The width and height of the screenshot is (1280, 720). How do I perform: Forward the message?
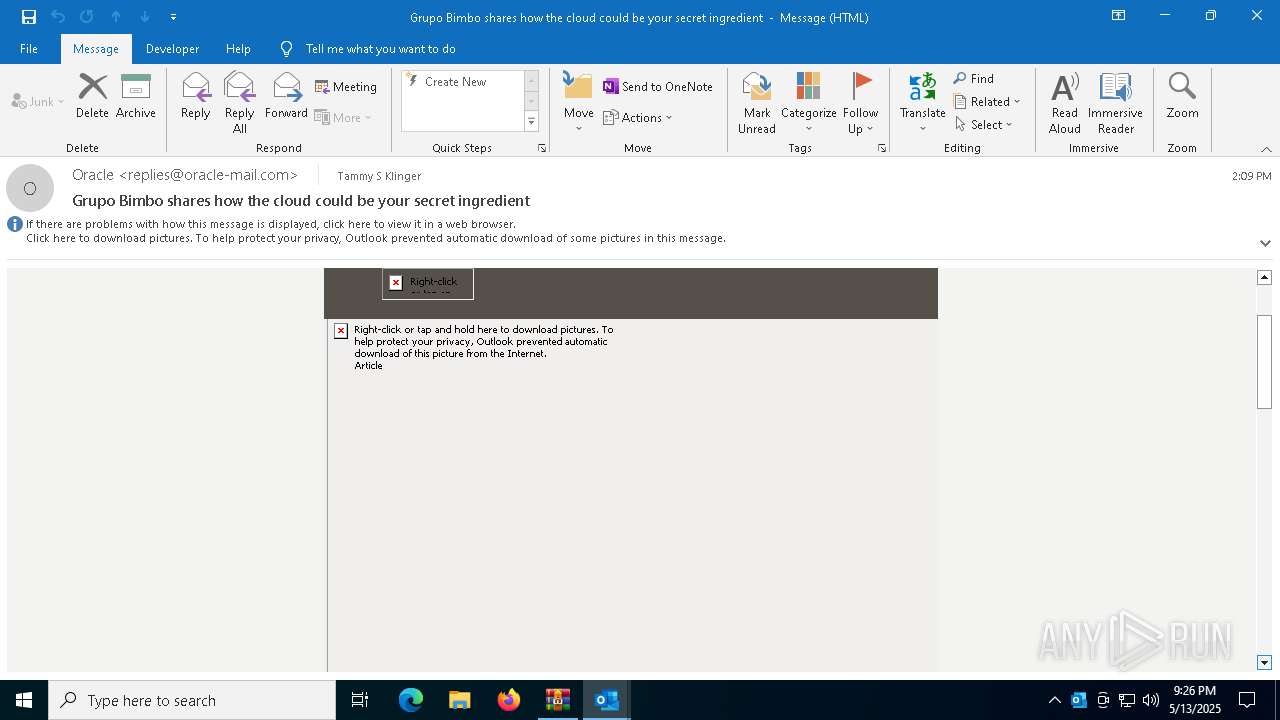(x=286, y=97)
